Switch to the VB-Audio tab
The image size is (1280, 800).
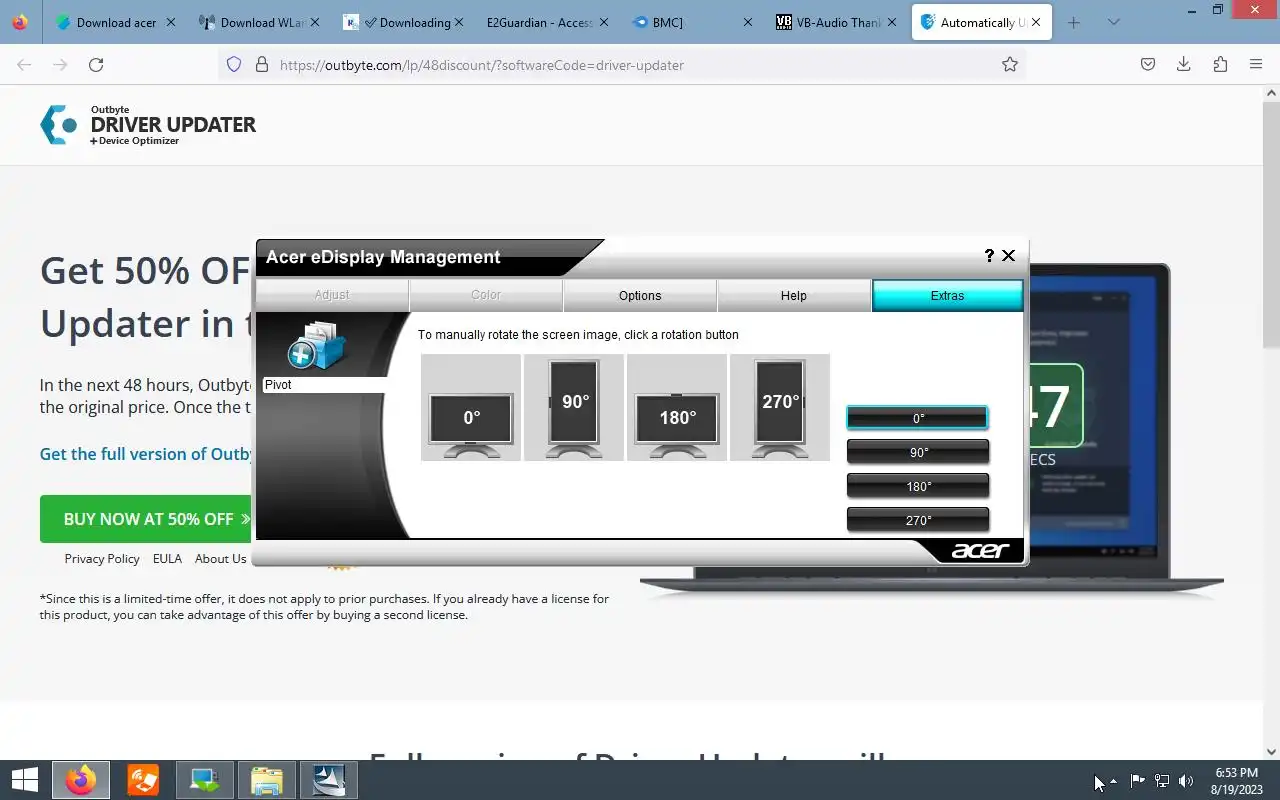[837, 22]
